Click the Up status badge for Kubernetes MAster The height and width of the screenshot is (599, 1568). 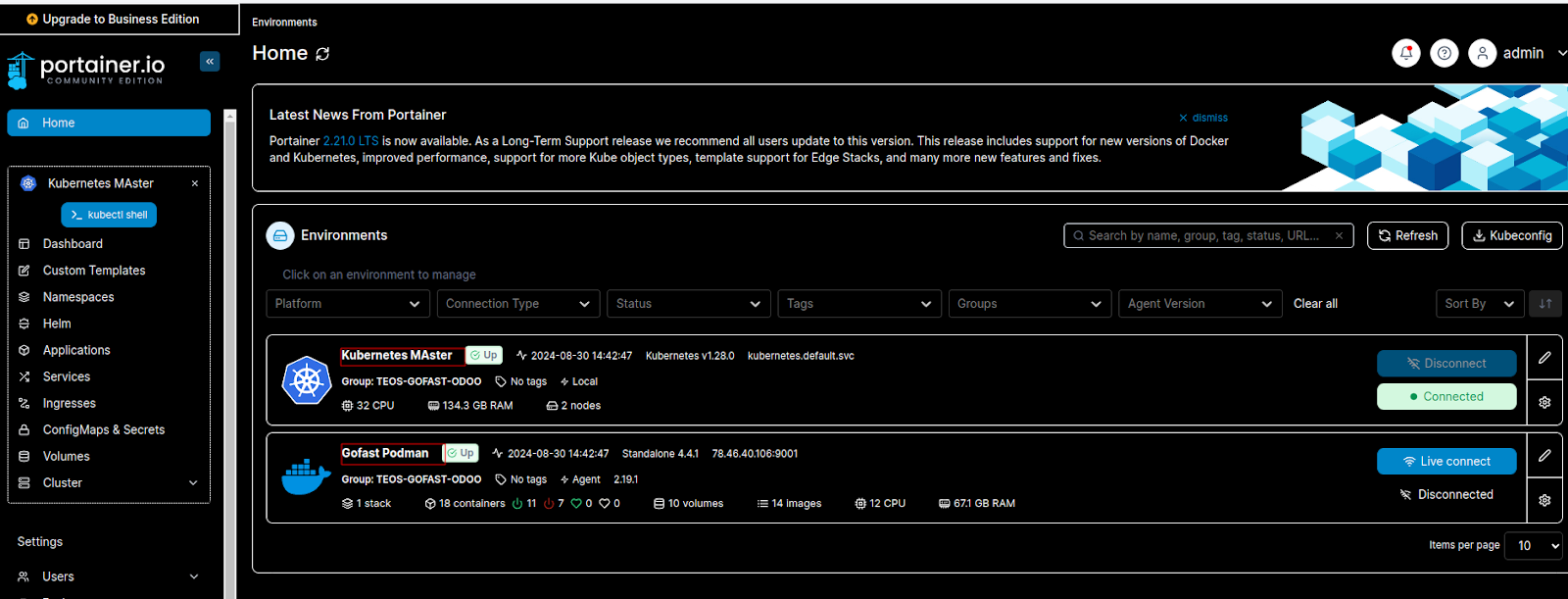pos(484,355)
